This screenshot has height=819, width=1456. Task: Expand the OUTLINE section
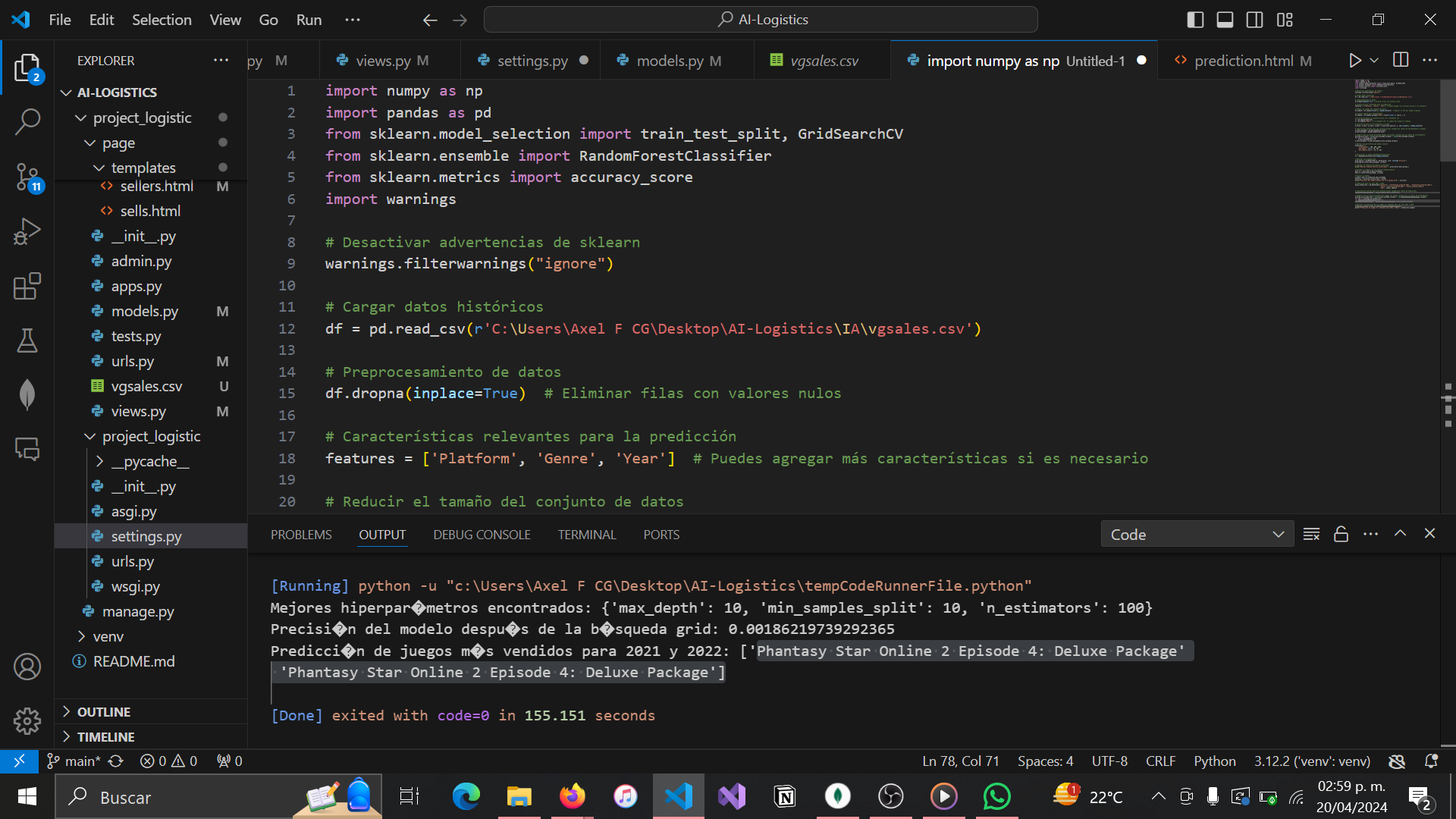tap(104, 712)
